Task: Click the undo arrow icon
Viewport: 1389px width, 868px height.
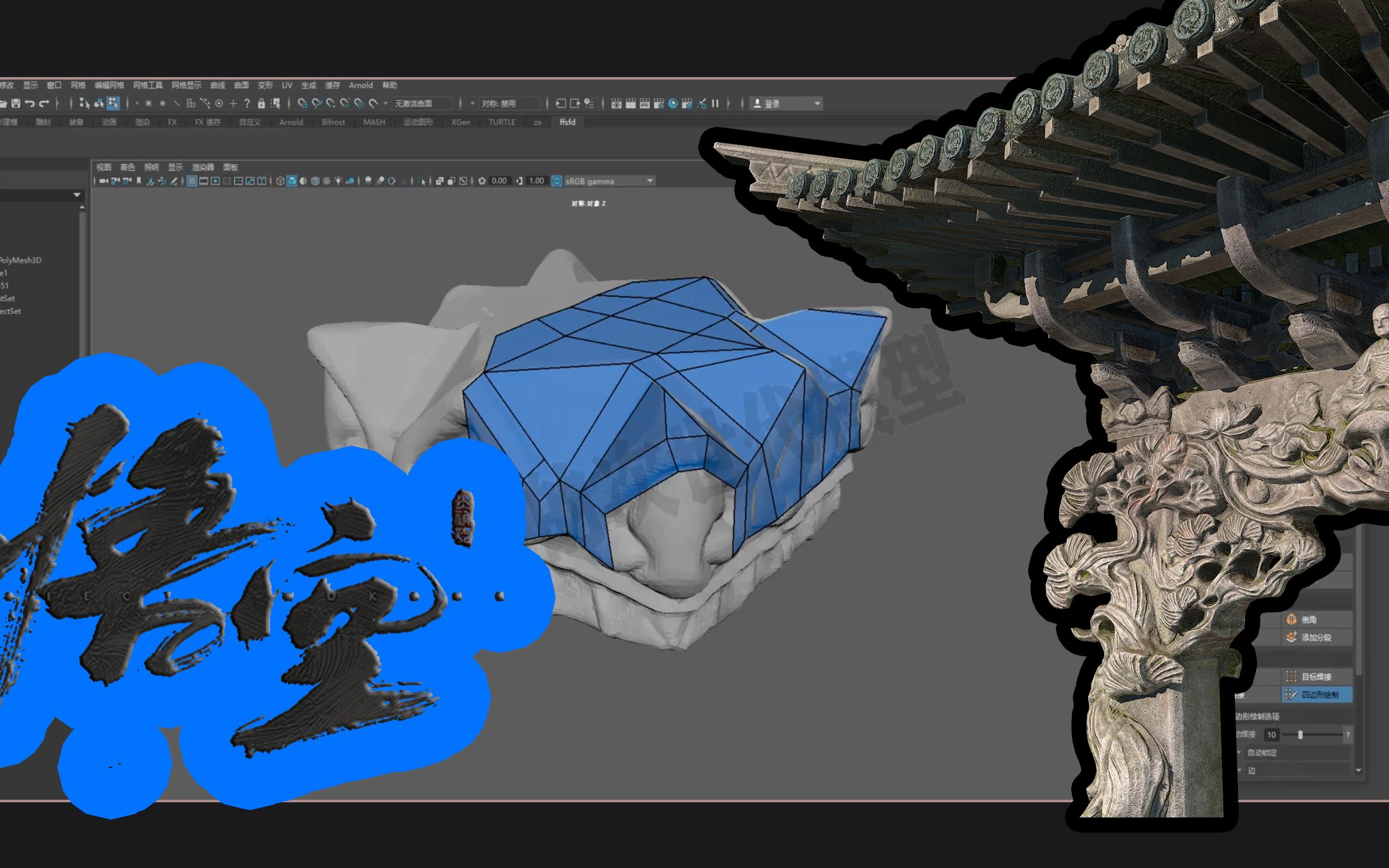Action: [x=30, y=103]
